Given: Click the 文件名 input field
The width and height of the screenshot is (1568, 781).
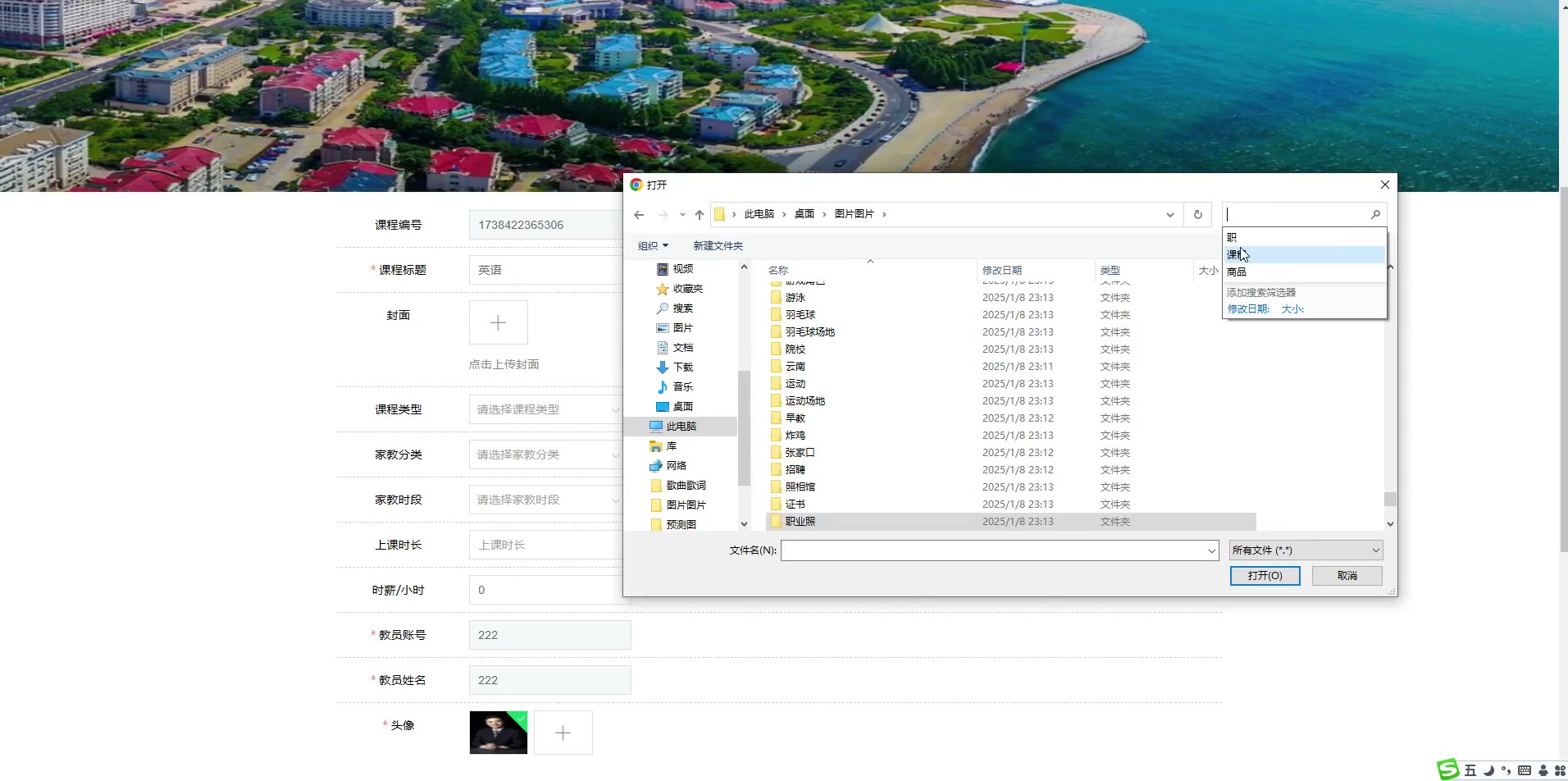Looking at the screenshot, I should (x=992, y=550).
